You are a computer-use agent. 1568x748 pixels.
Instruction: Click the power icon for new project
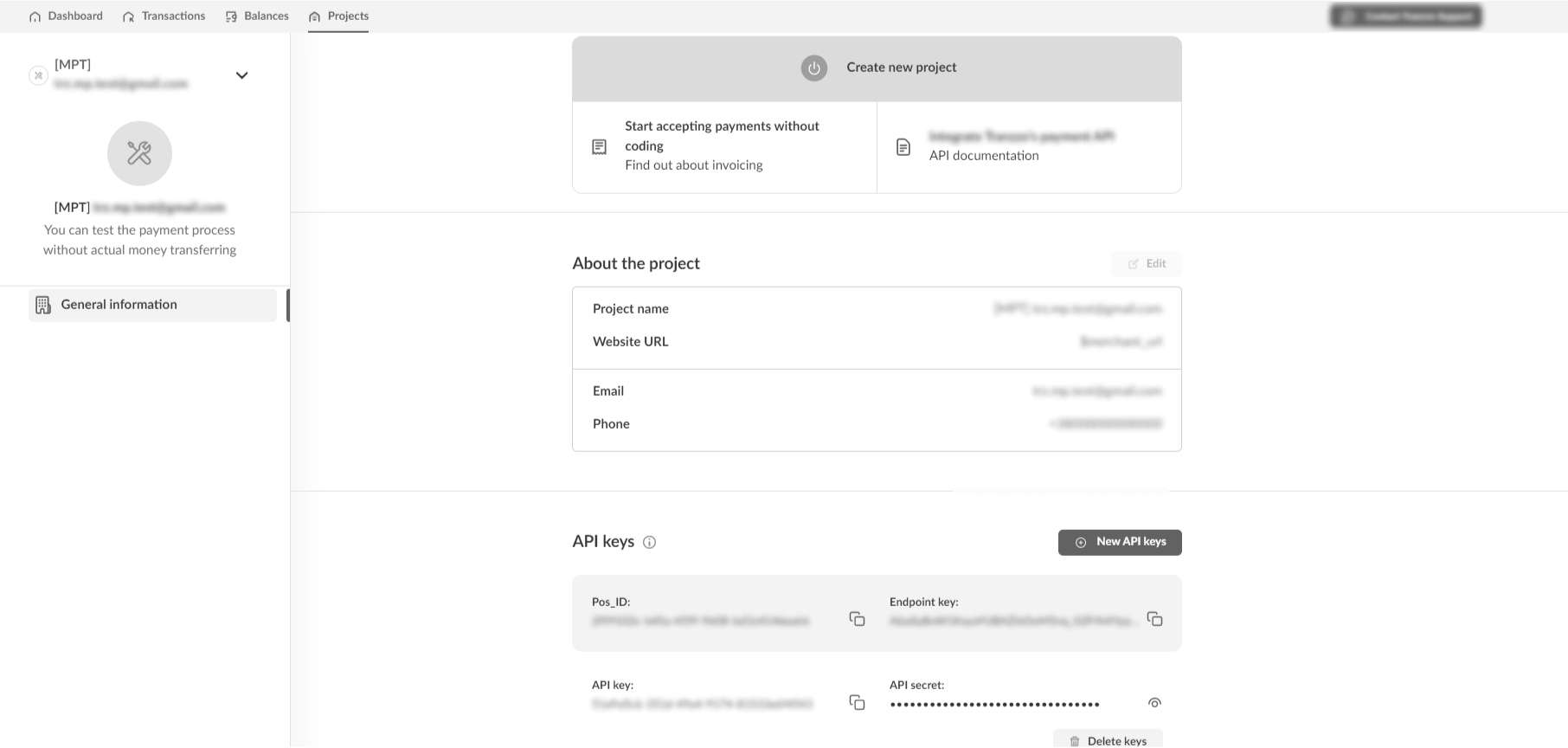[813, 68]
